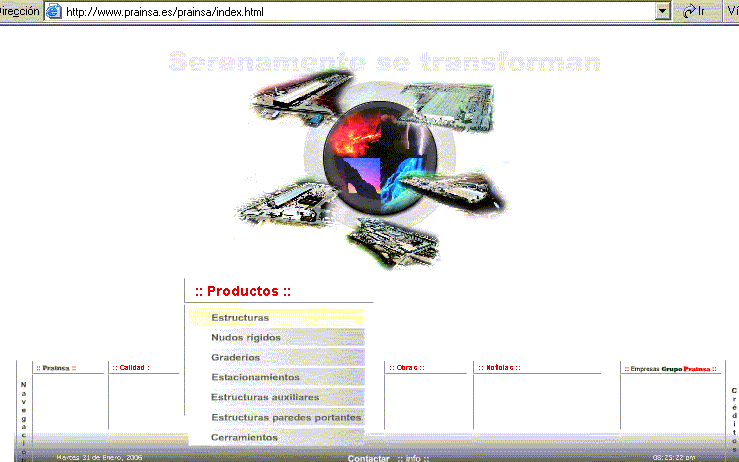Click the right-side aerial plant photo by blue flames
739x462 pixels.
(x=452, y=192)
